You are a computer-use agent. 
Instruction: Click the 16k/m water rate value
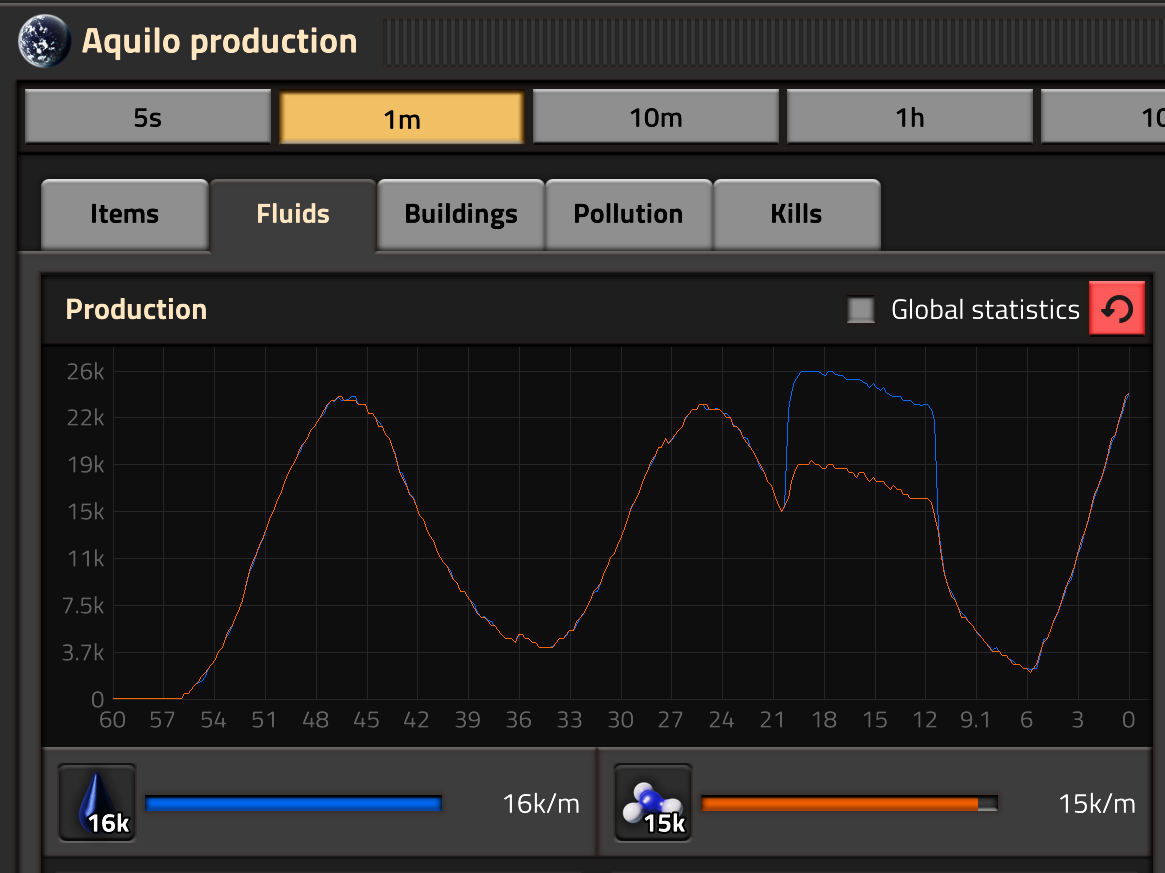coord(541,803)
